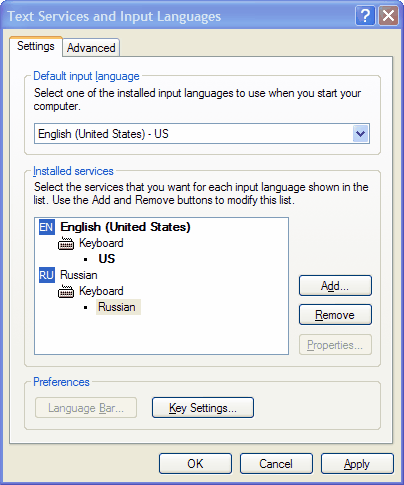
Task: Click the EN language badge icon
Action: [47, 227]
